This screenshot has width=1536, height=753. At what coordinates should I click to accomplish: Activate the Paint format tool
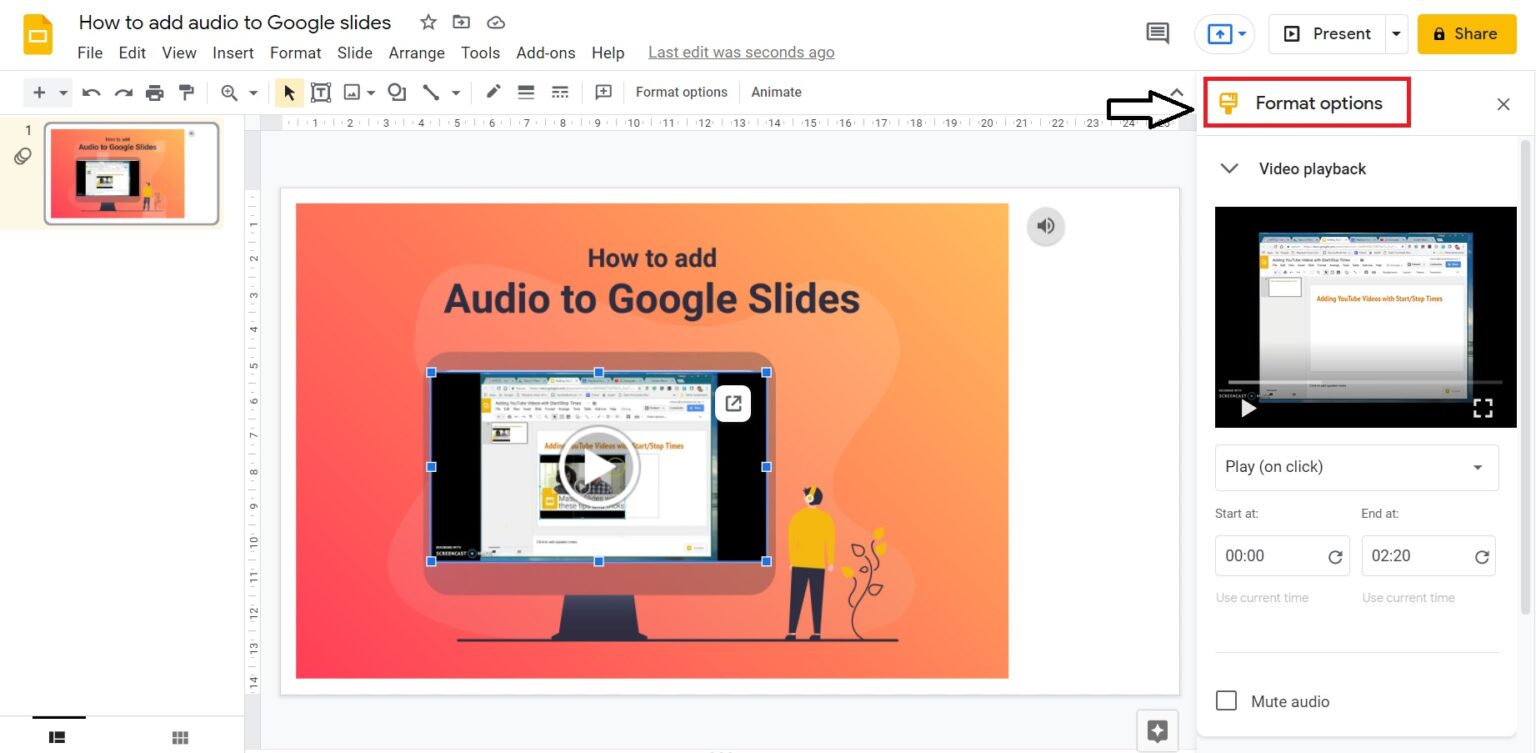pos(186,92)
